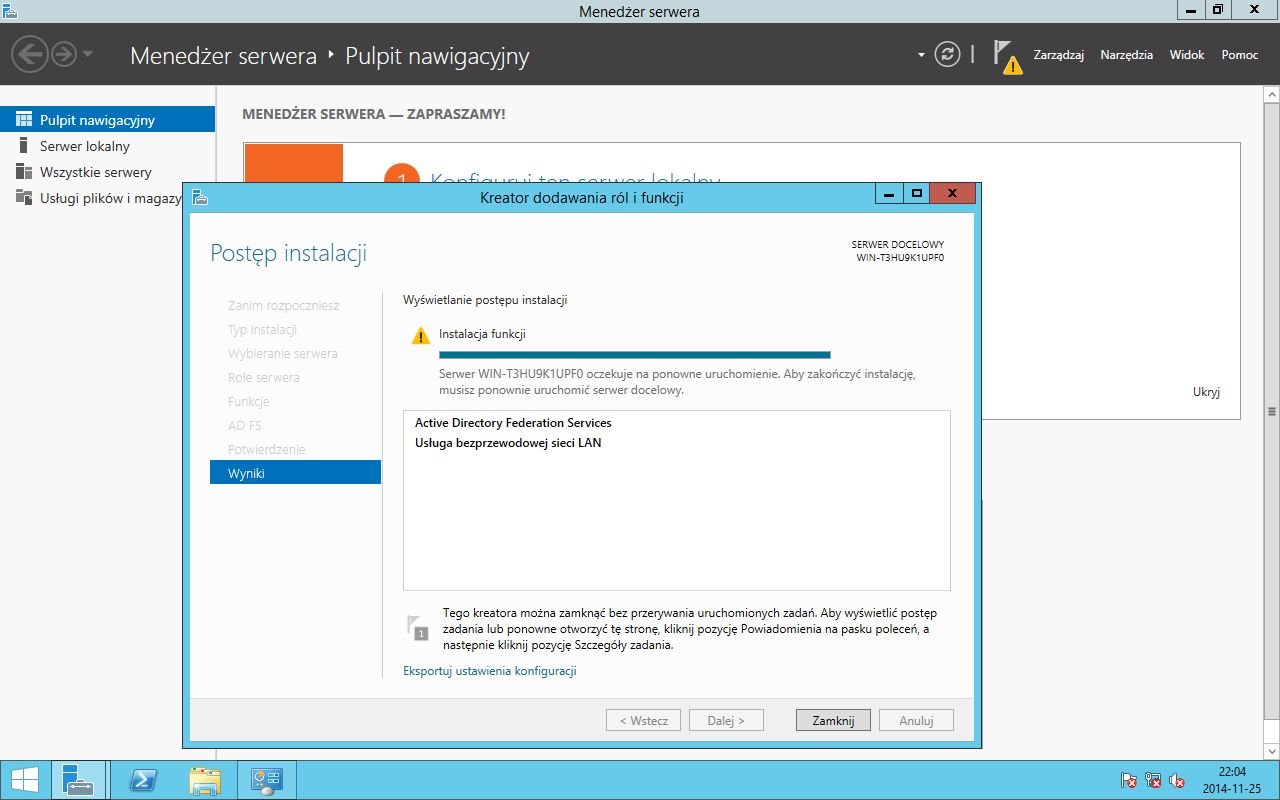Open the Zarządzaj menu
1280x800 pixels.
click(x=1059, y=55)
